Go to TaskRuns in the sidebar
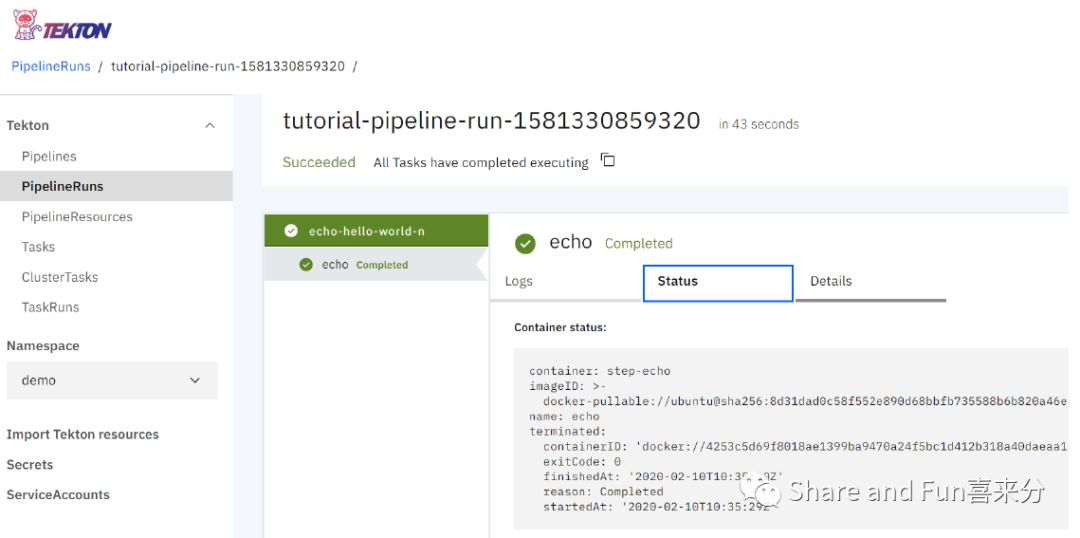1080x538 pixels. [50, 307]
